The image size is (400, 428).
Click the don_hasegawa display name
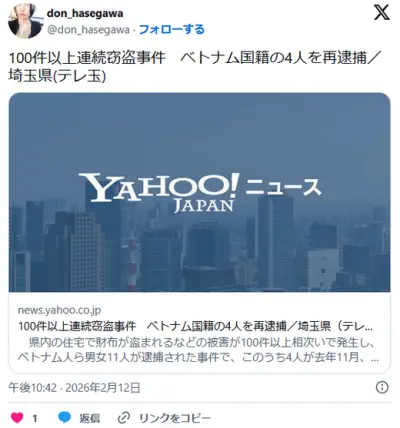85,13
